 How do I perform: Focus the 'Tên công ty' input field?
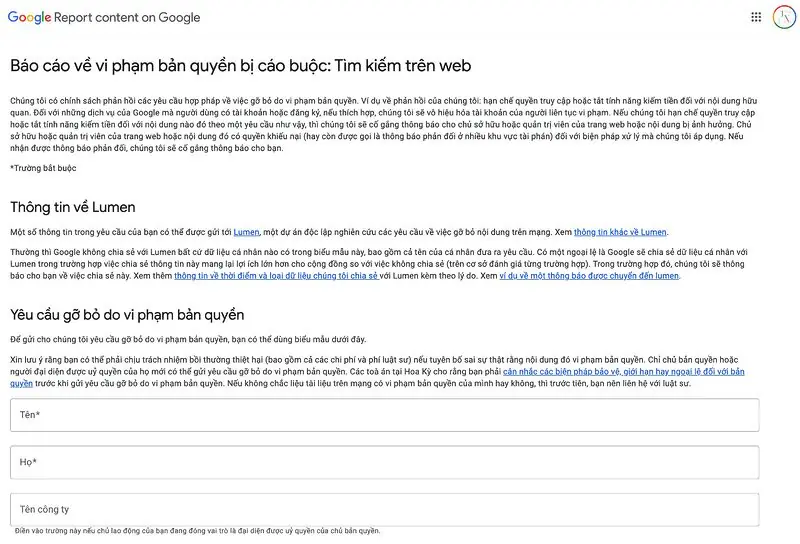coord(385,509)
